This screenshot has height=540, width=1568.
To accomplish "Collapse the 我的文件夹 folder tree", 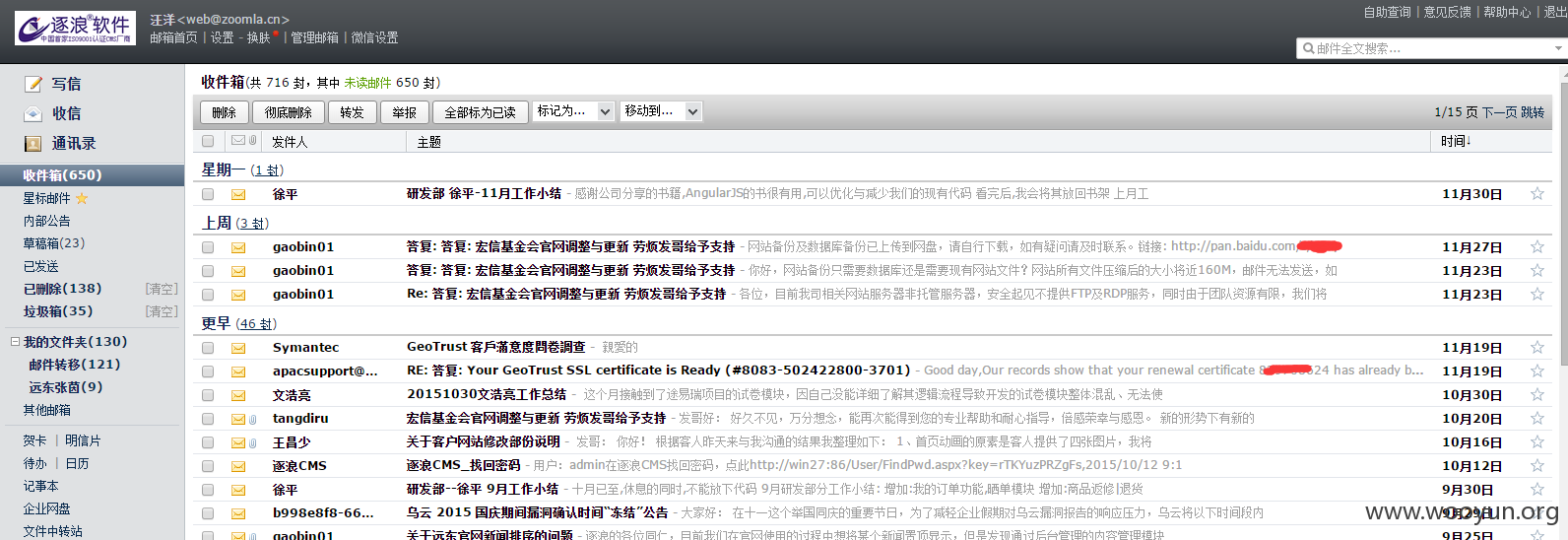I will tap(15, 342).
